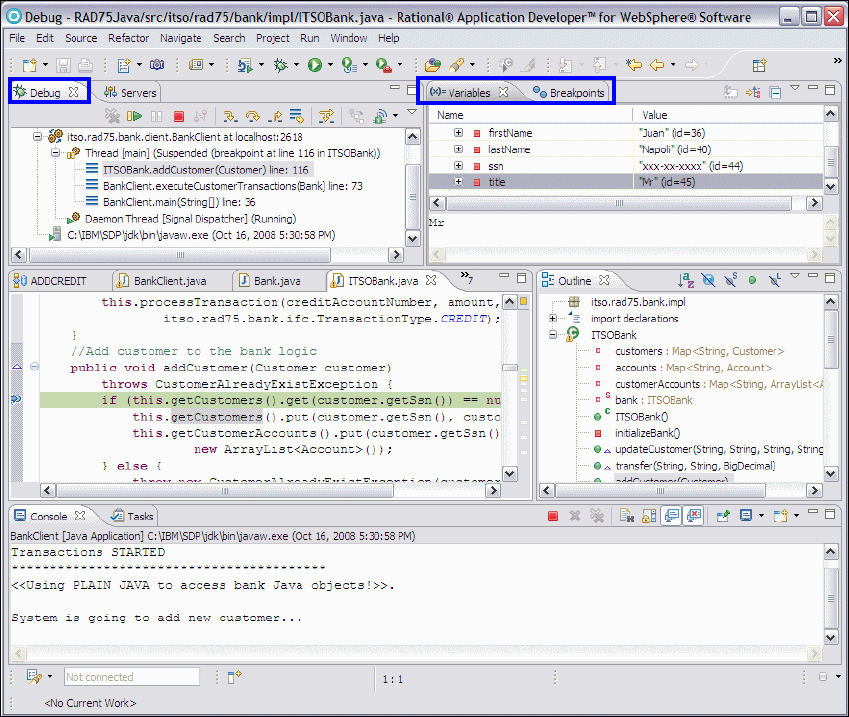Screen dimensions: 849x717
Task: Expand the firstName variable node
Action: [x=458, y=133]
